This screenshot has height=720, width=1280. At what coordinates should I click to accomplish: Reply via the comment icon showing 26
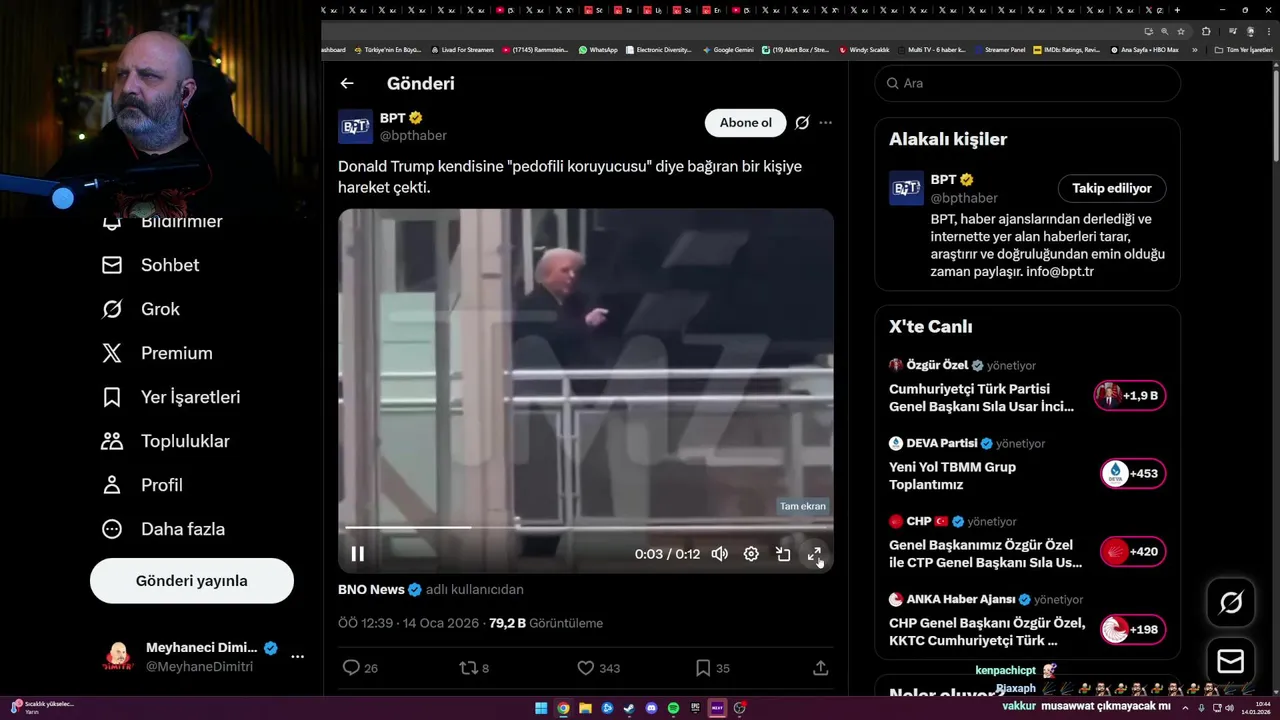[360, 668]
